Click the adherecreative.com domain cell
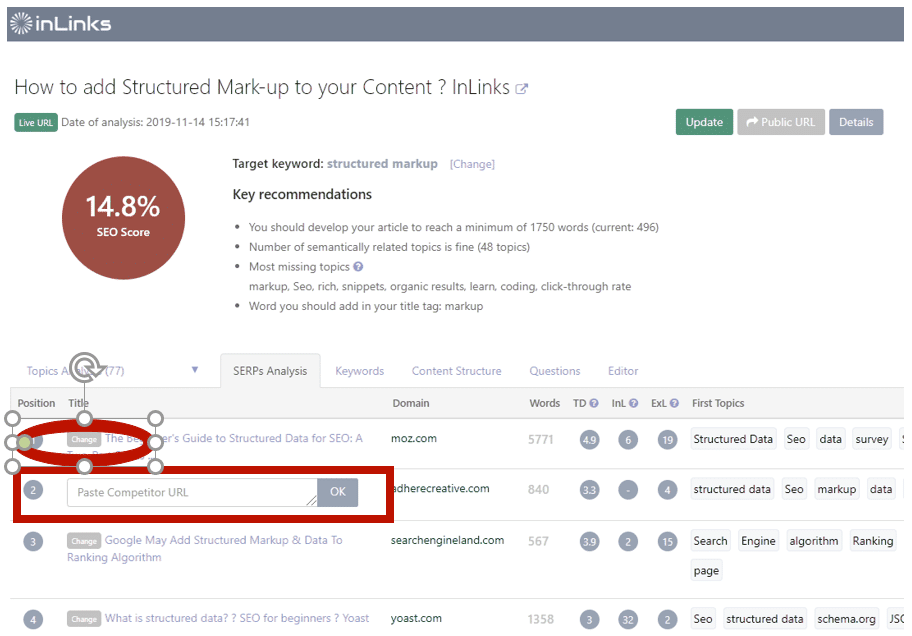 [440, 488]
